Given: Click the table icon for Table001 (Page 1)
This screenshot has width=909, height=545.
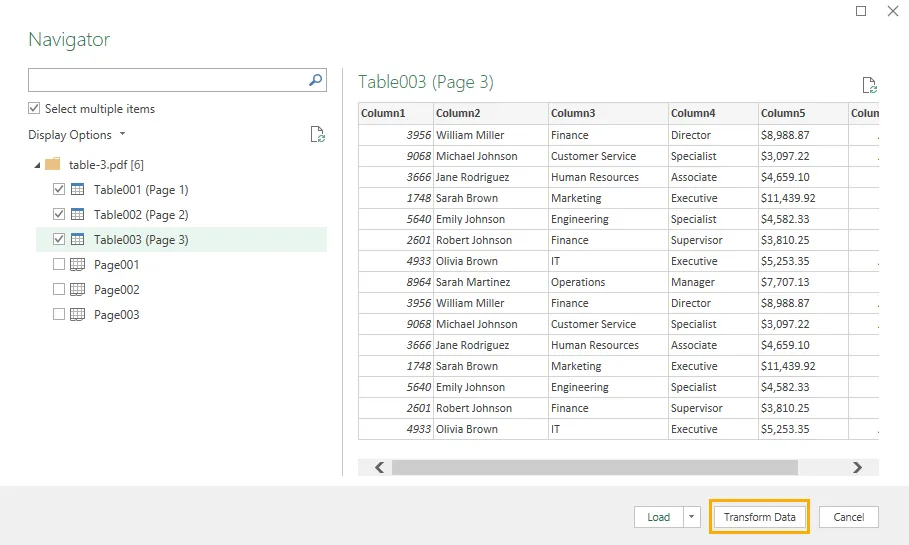Looking at the screenshot, I should (77, 189).
